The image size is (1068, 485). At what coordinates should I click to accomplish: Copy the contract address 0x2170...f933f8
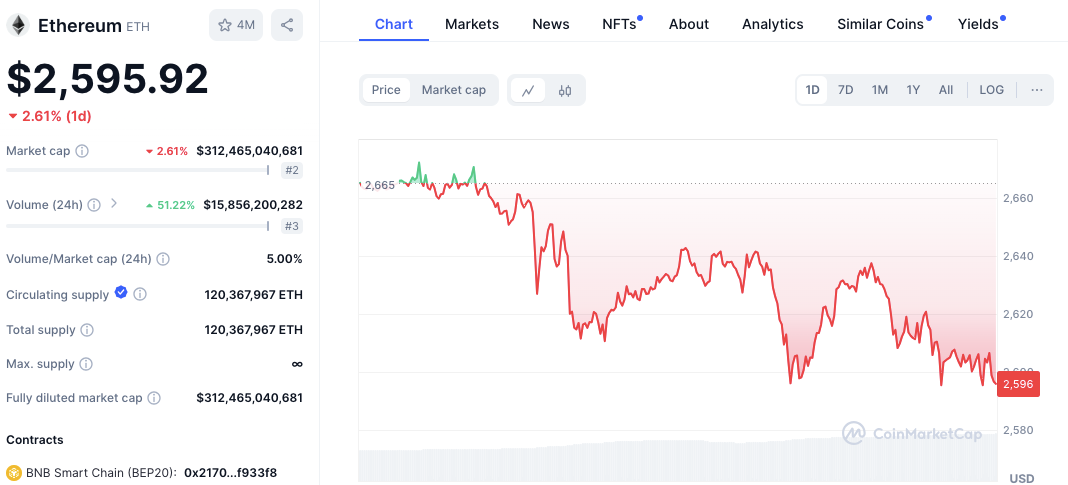click(x=231, y=473)
